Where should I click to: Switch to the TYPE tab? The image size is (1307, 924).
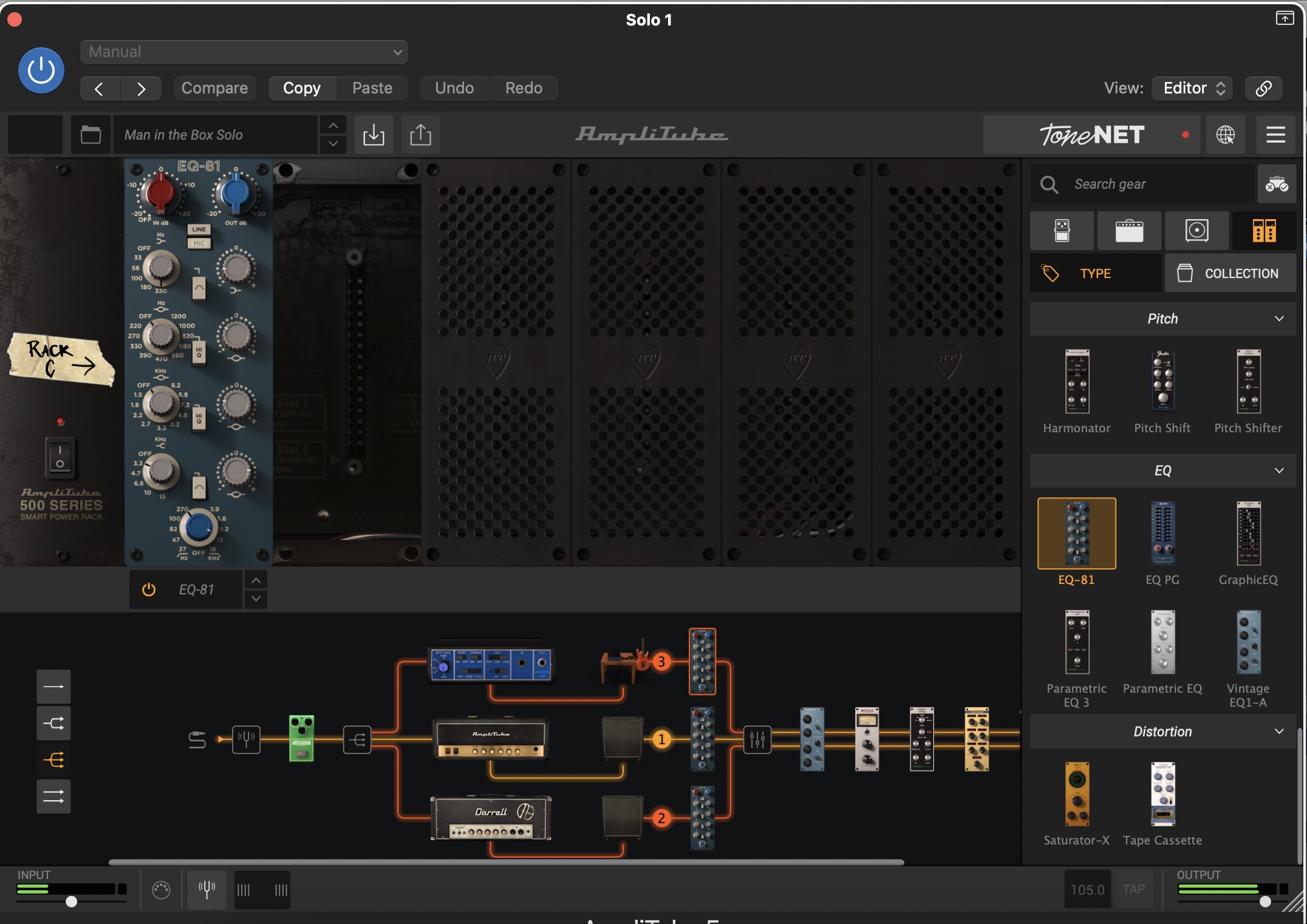(x=1095, y=274)
